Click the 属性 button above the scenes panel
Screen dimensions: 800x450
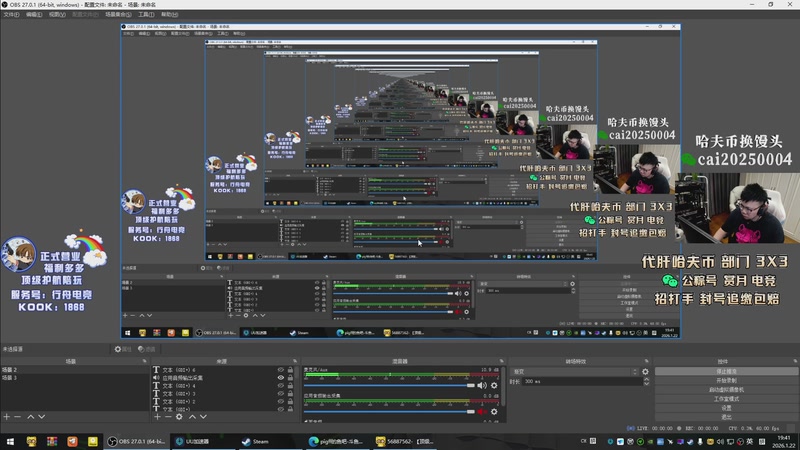(123, 349)
